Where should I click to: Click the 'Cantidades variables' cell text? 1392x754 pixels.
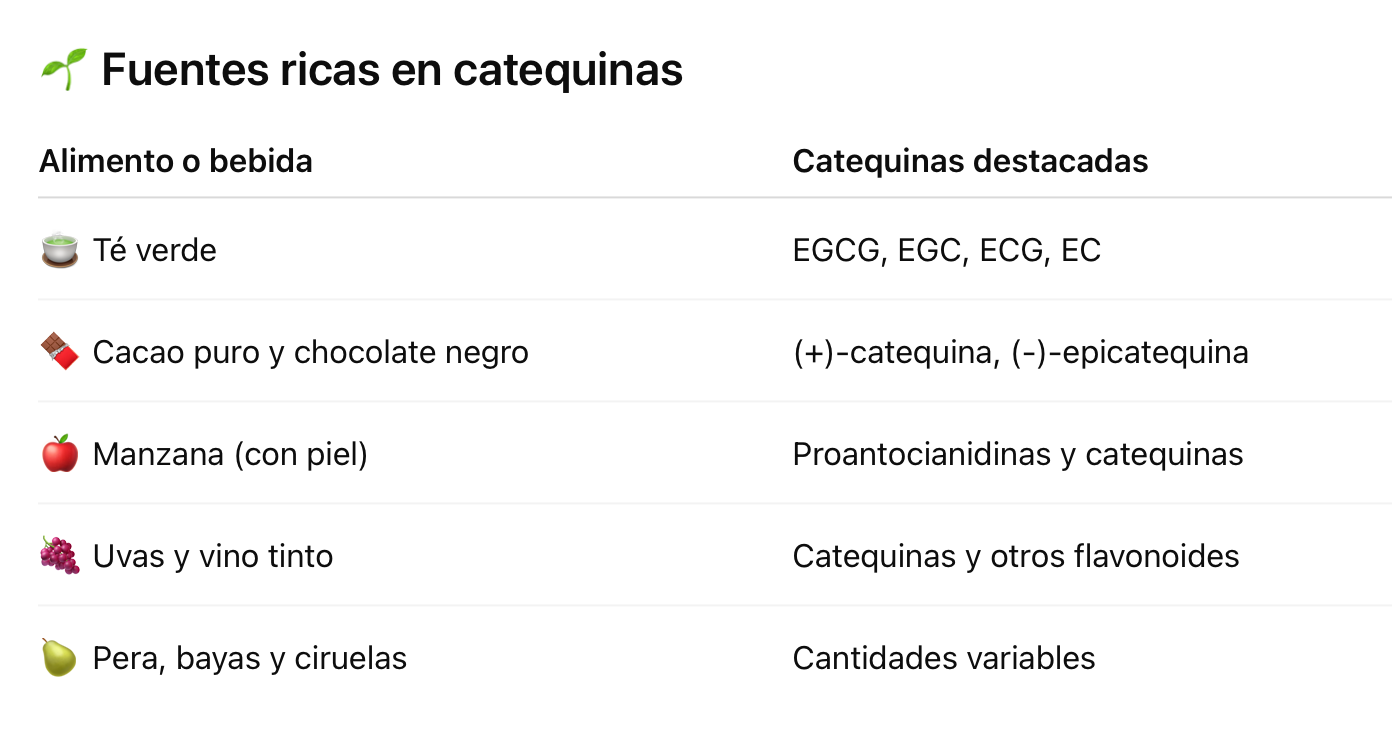coord(943,658)
